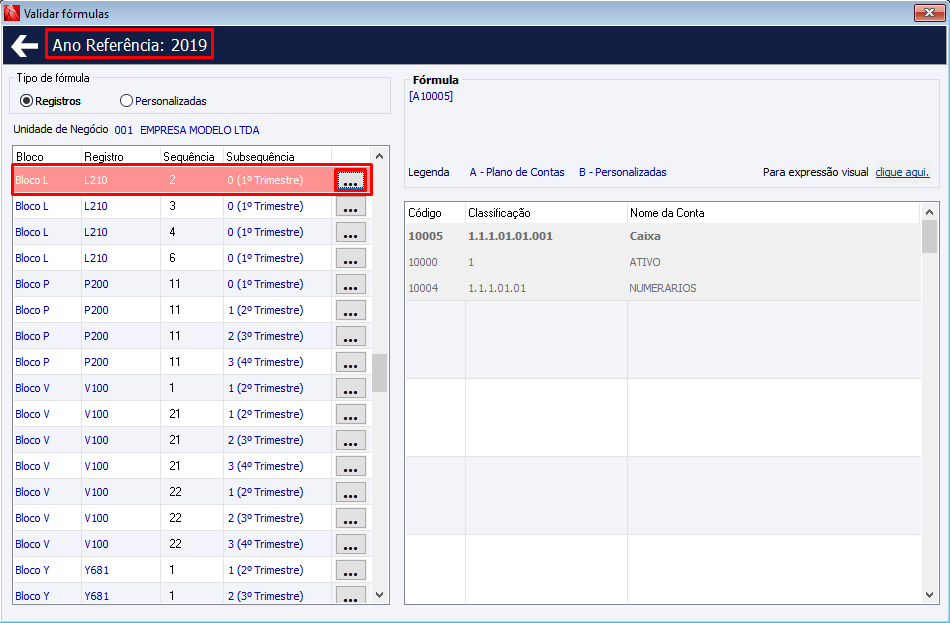Open details for Y681 2º Trimestre row
The height and width of the screenshot is (623, 950).
coord(350,571)
